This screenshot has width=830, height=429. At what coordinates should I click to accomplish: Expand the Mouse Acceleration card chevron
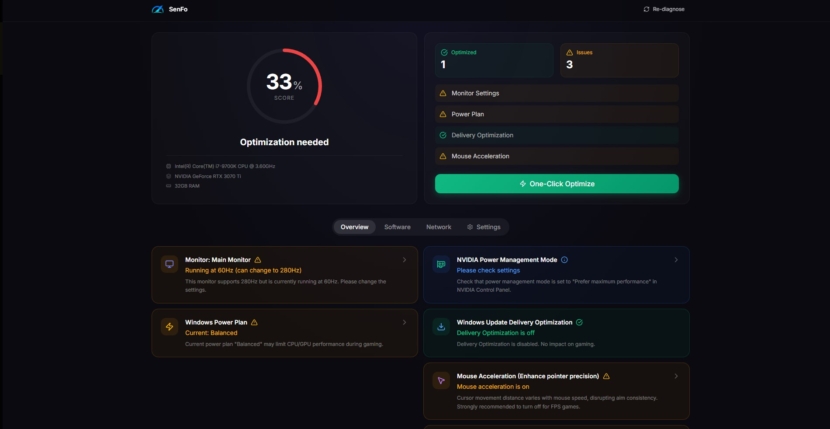676,376
